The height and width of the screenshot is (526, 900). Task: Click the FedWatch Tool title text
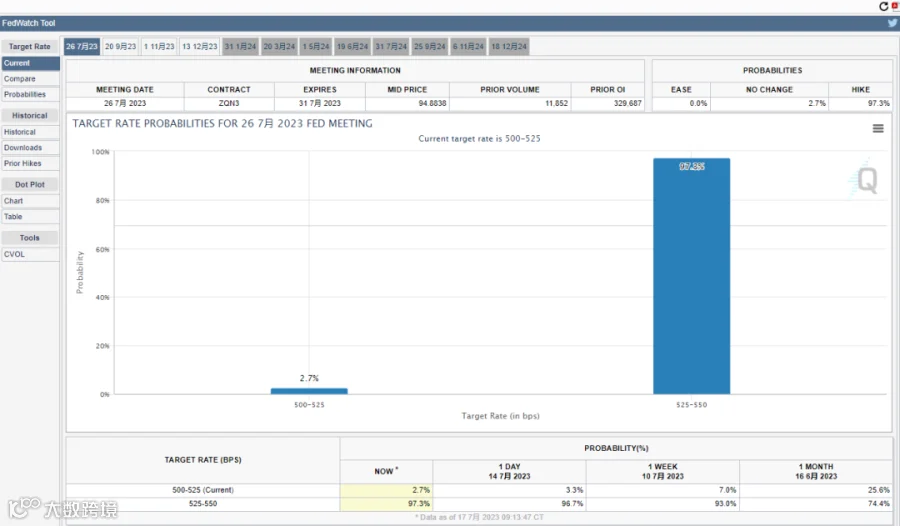29,23
